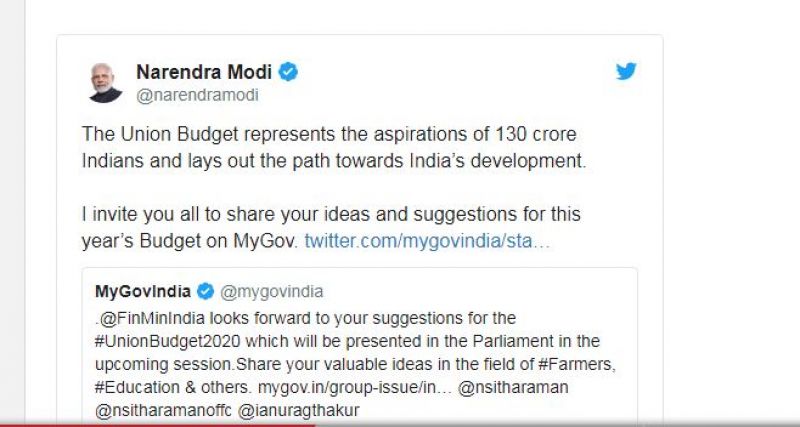Click the @FinMinIndia mention
Image resolution: width=800 pixels, height=427 pixels.
pyautogui.click(x=139, y=318)
